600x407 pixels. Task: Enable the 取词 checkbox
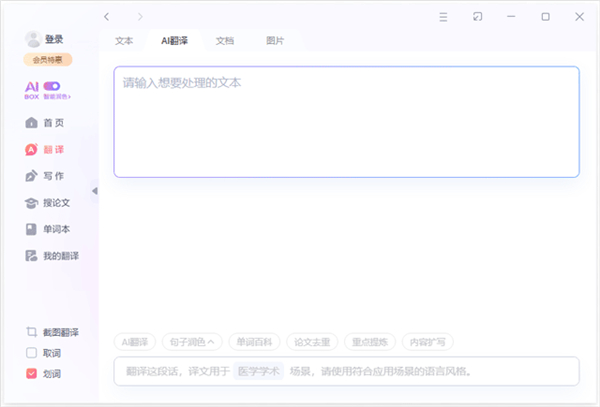coord(31,353)
